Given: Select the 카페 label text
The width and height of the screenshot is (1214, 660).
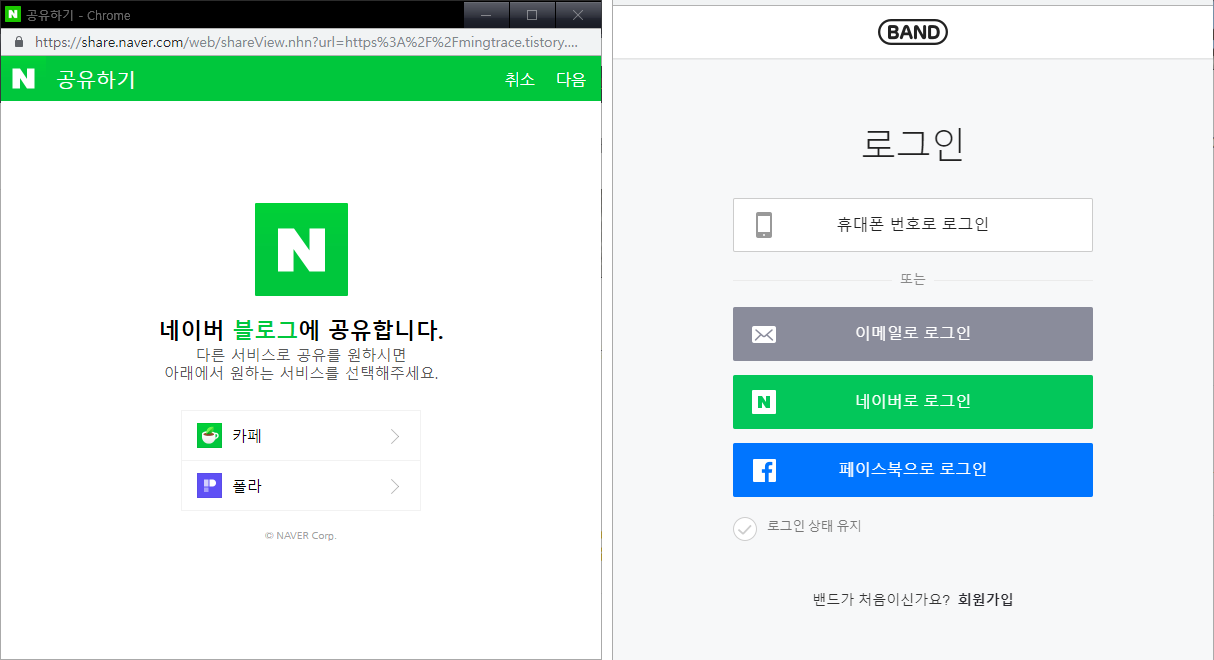Looking at the screenshot, I should (x=247, y=436).
